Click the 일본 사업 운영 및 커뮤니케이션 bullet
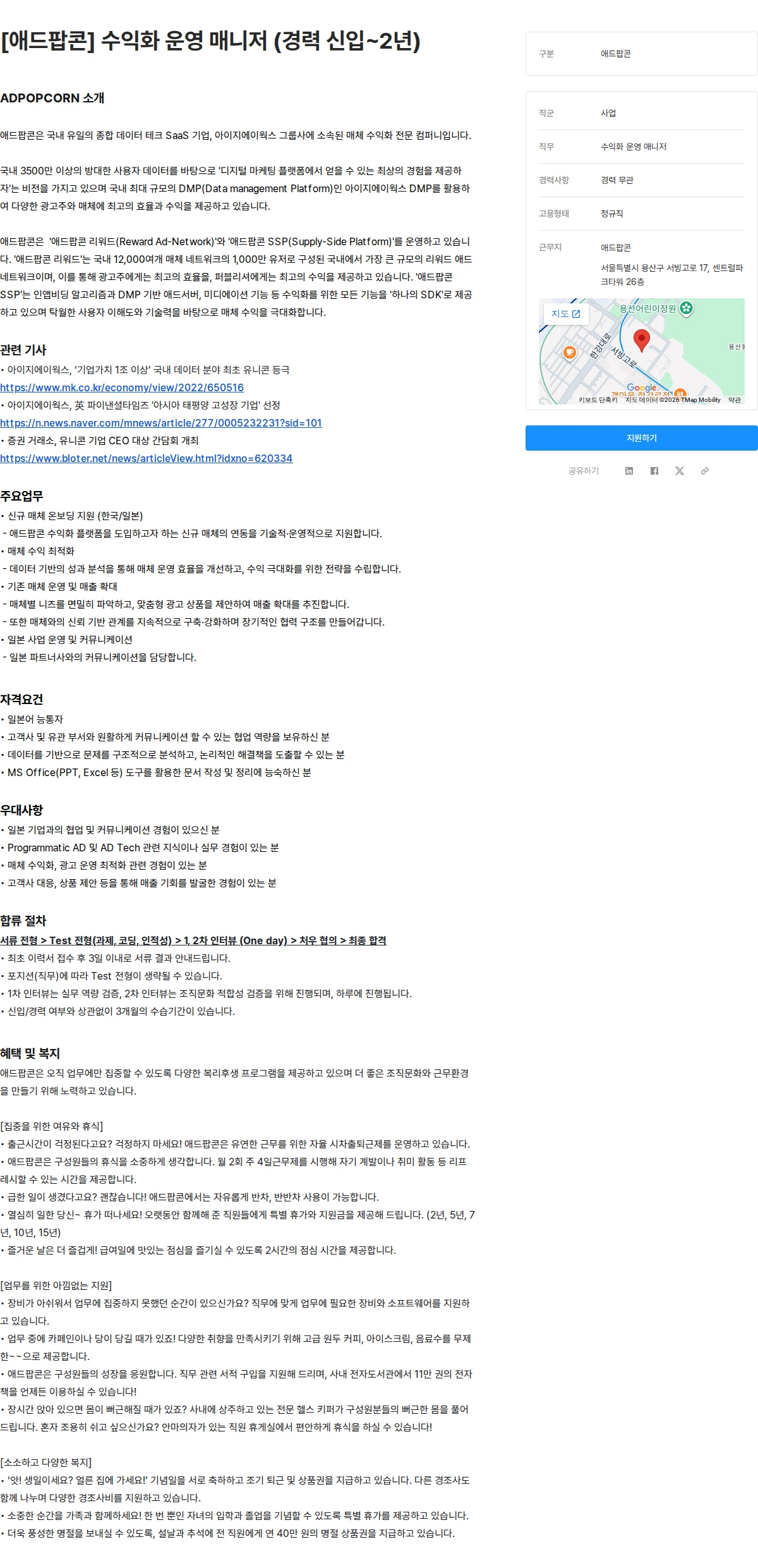758x1568 pixels. (x=66, y=640)
